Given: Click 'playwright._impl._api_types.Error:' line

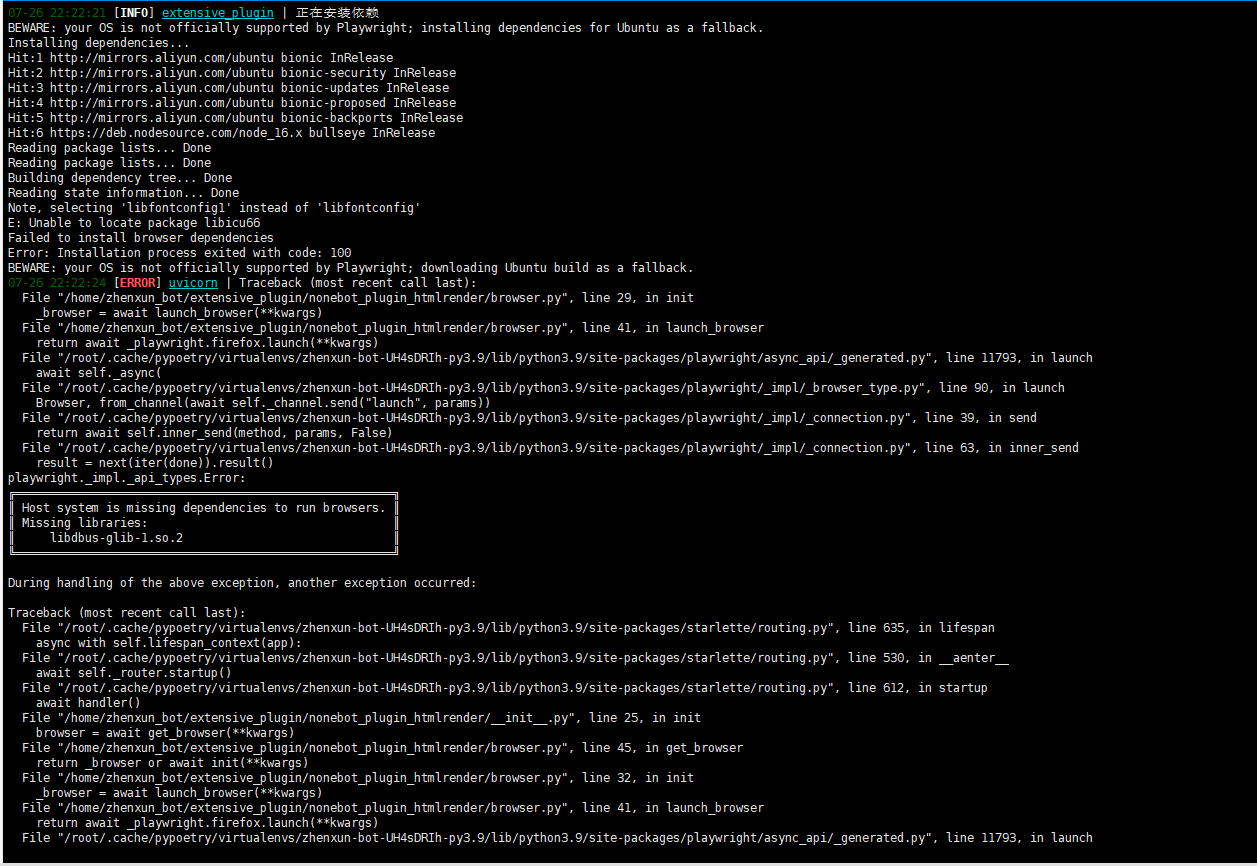Looking at the screenshot, I should 127,478.
